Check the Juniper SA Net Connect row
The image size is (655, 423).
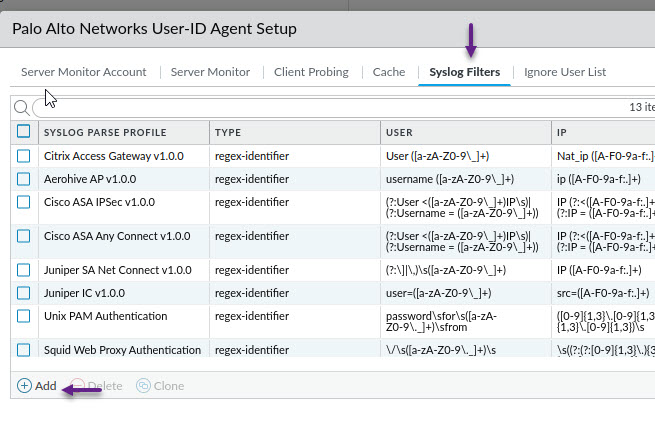click(24, 270)
